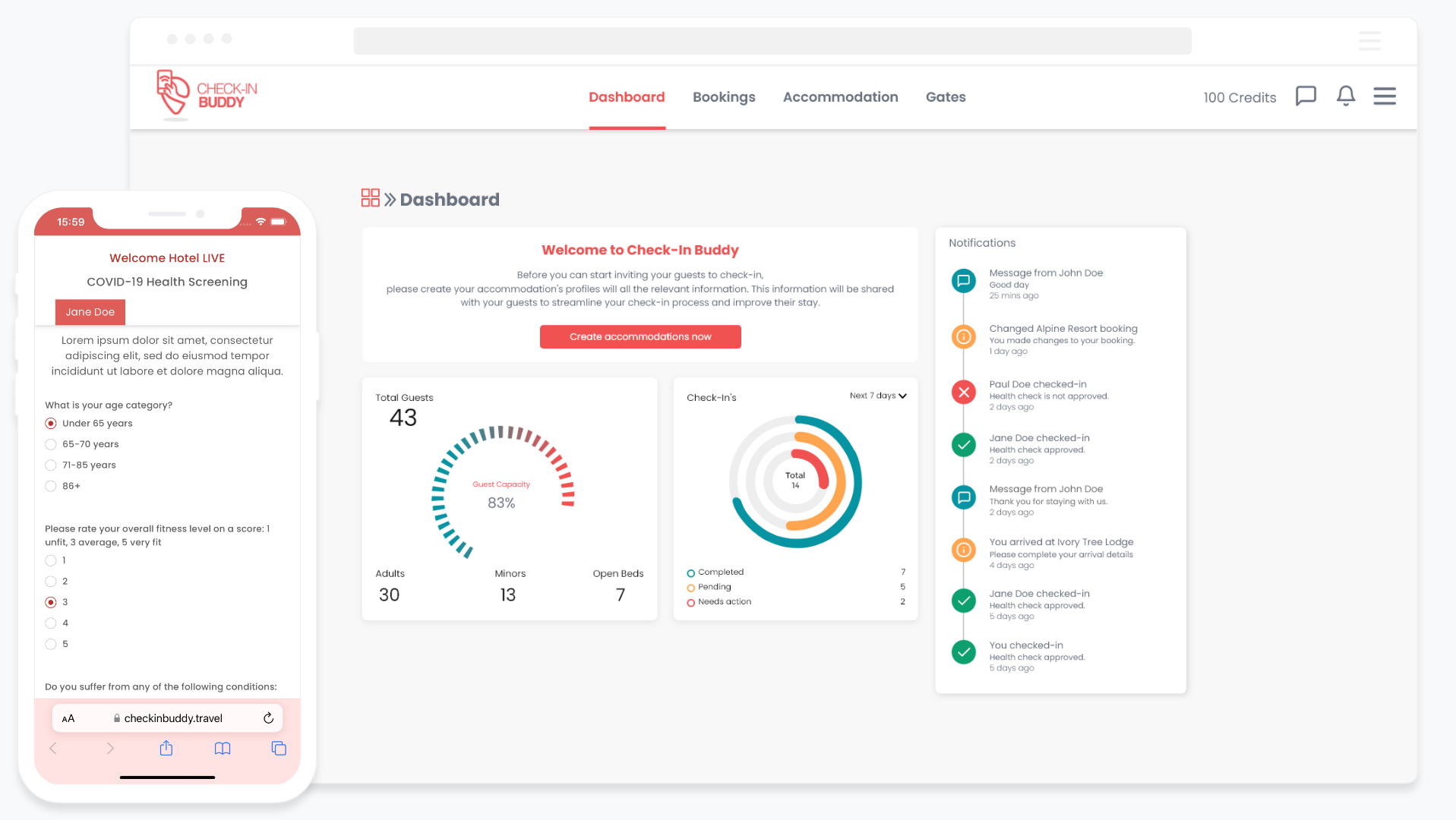Tap the phone browser back arrow
The image size is (1456, 820).
(x=53, y=749)
